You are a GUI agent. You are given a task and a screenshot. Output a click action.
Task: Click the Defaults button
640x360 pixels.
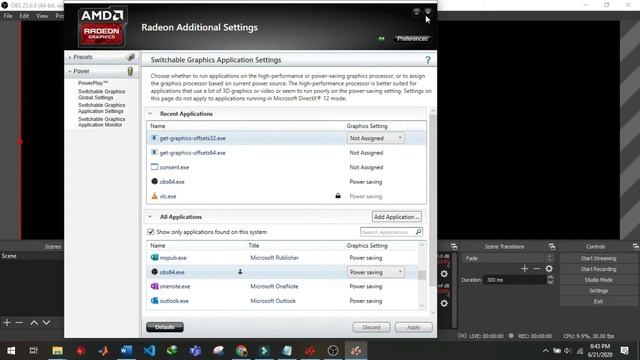[165, 327]
